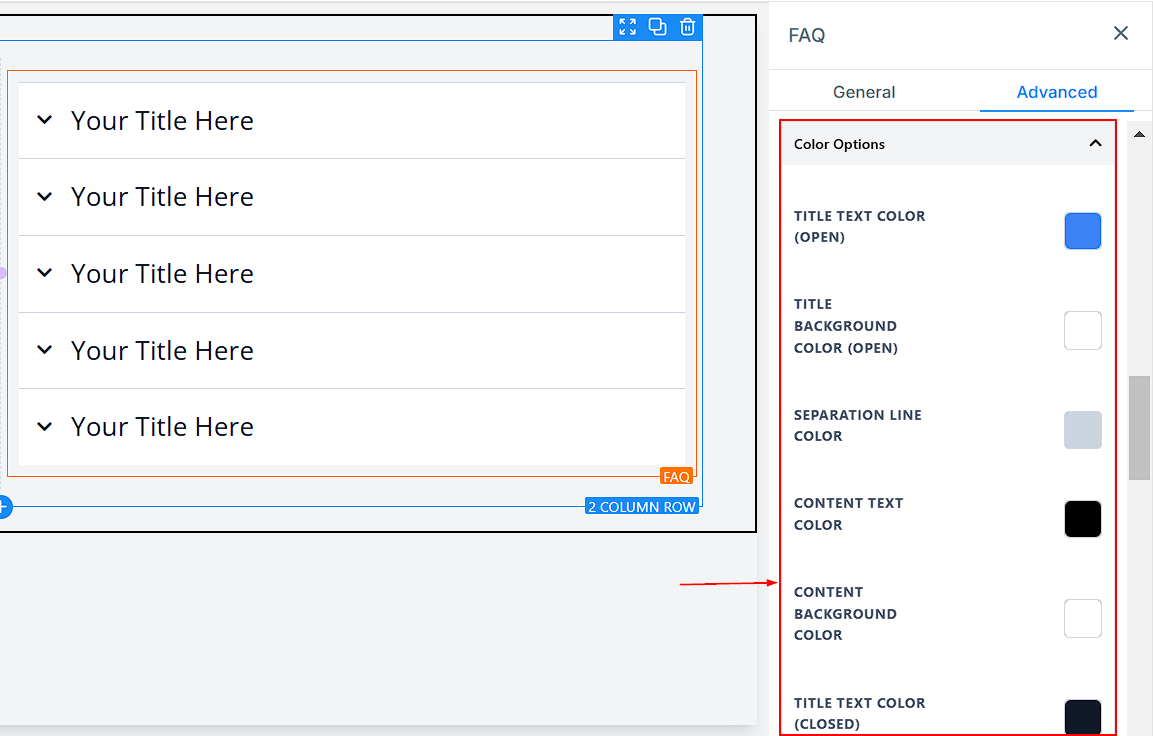Select the Advanced tab
The image size is (1153, 736).
click(1056, 92)
